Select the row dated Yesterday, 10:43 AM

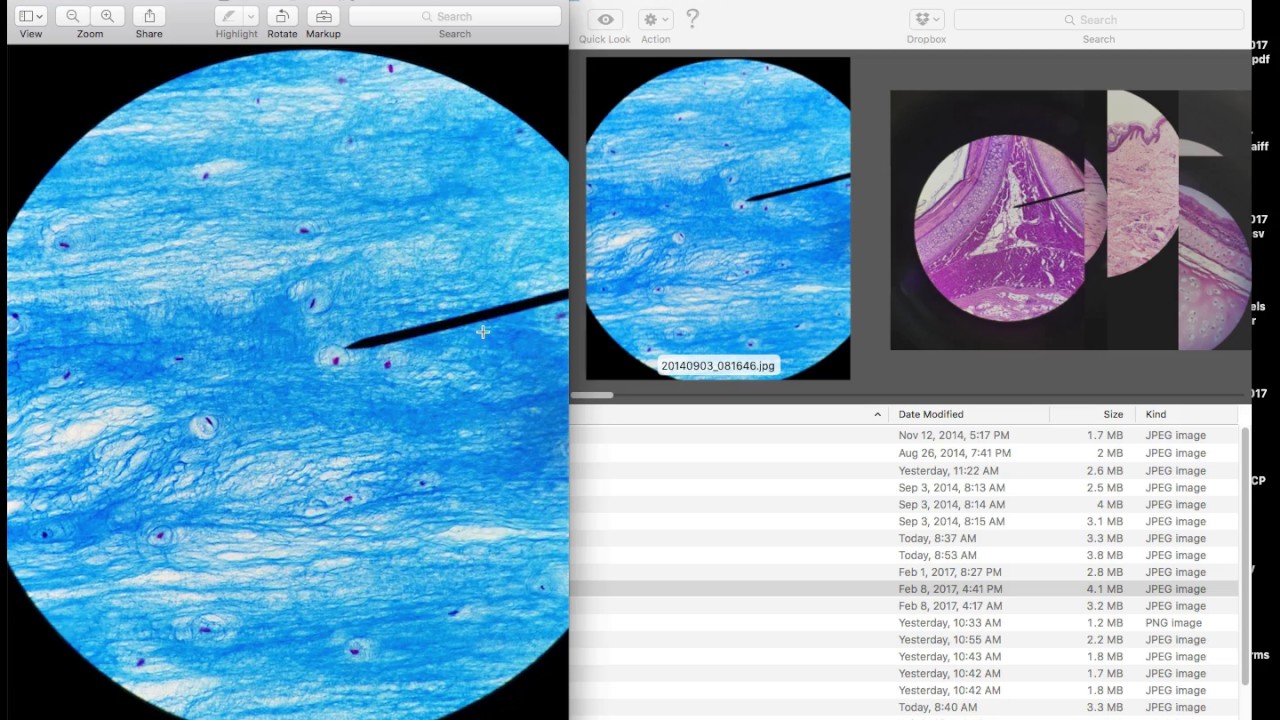pyautogui.click(x=904, y=657)
